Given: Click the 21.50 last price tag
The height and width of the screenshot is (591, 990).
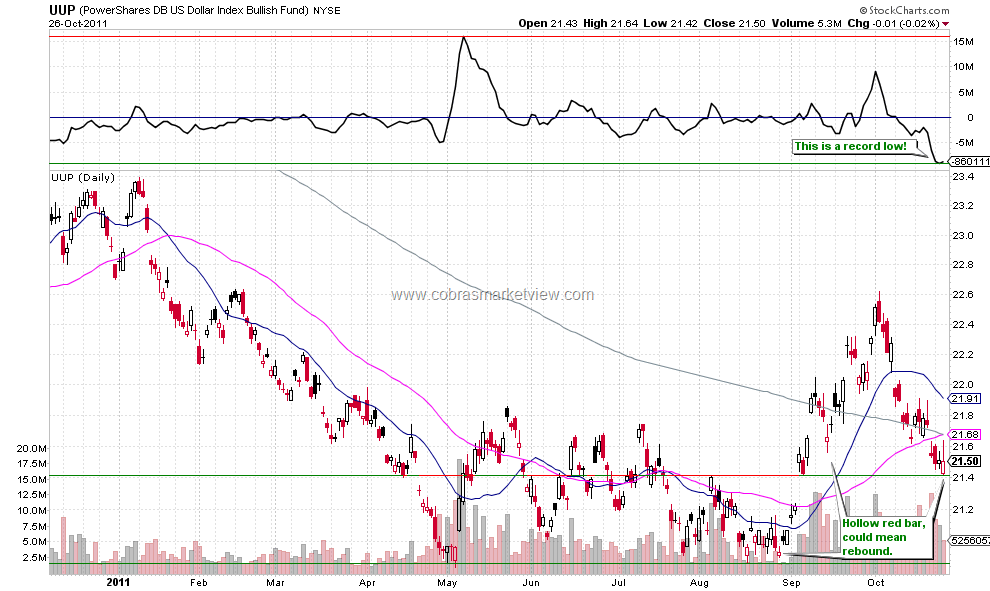Looking at the screenshot, I should 965,462.
